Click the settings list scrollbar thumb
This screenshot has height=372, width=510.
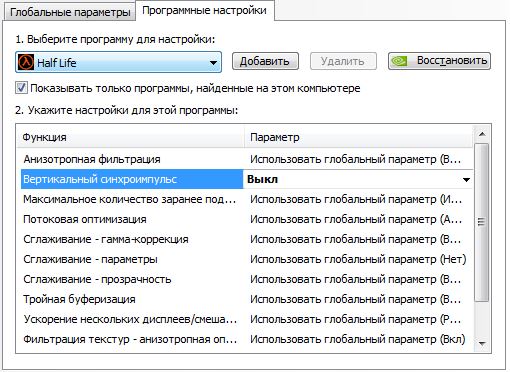[482, 222]
